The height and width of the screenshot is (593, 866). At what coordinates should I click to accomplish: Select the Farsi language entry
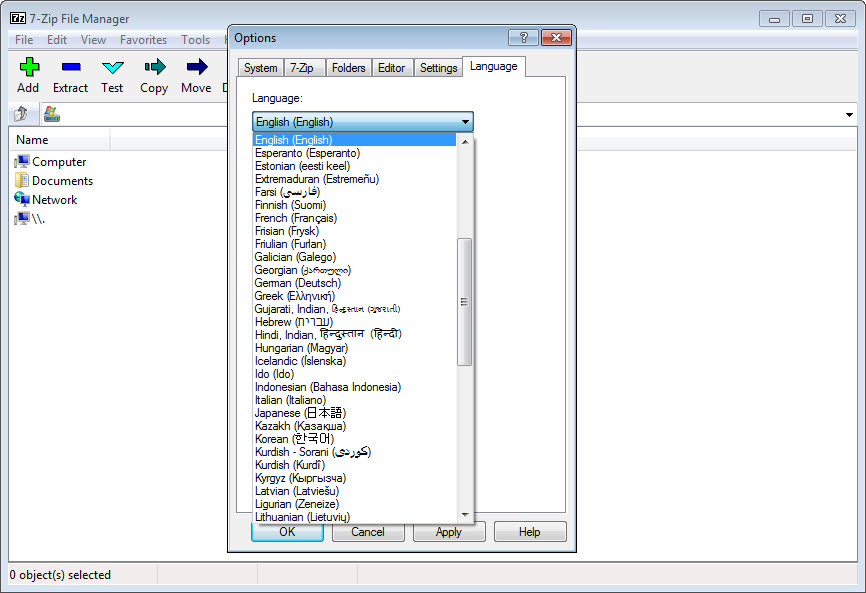click(x=355, y=192)
